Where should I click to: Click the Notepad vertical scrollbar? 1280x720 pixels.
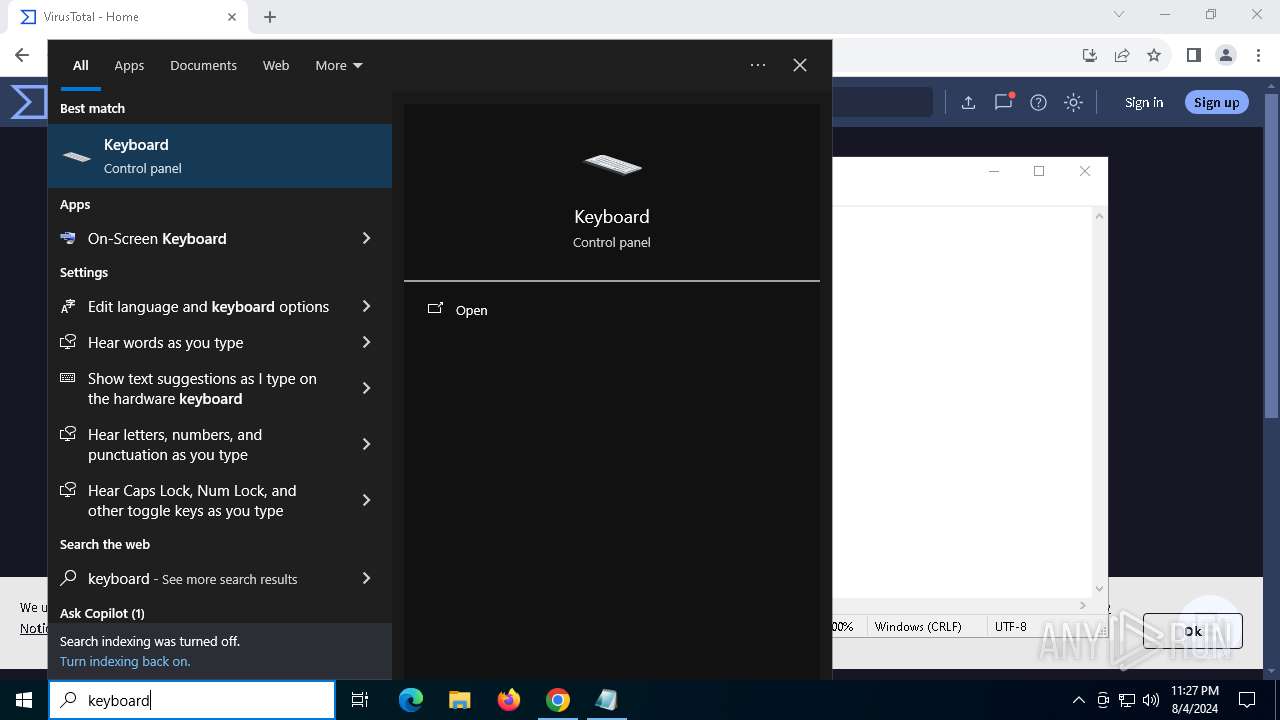tap(1099, 400)
